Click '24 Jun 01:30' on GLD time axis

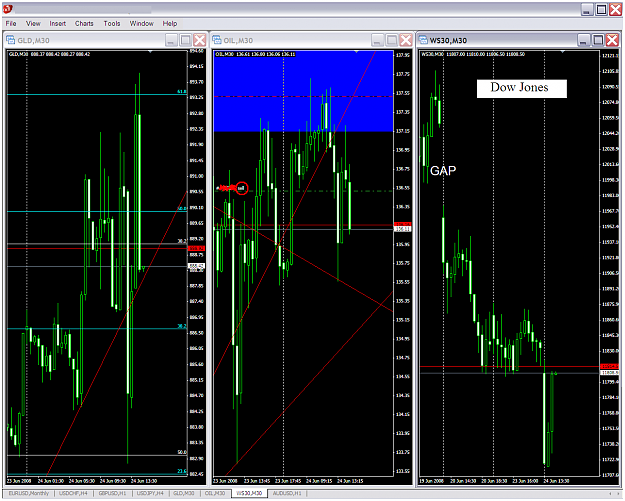click(51, 481)
